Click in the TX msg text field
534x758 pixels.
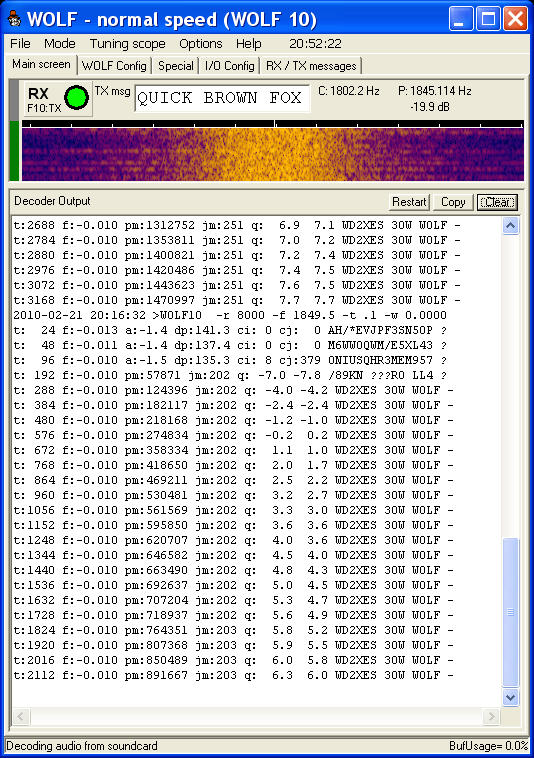pos(222,98)
